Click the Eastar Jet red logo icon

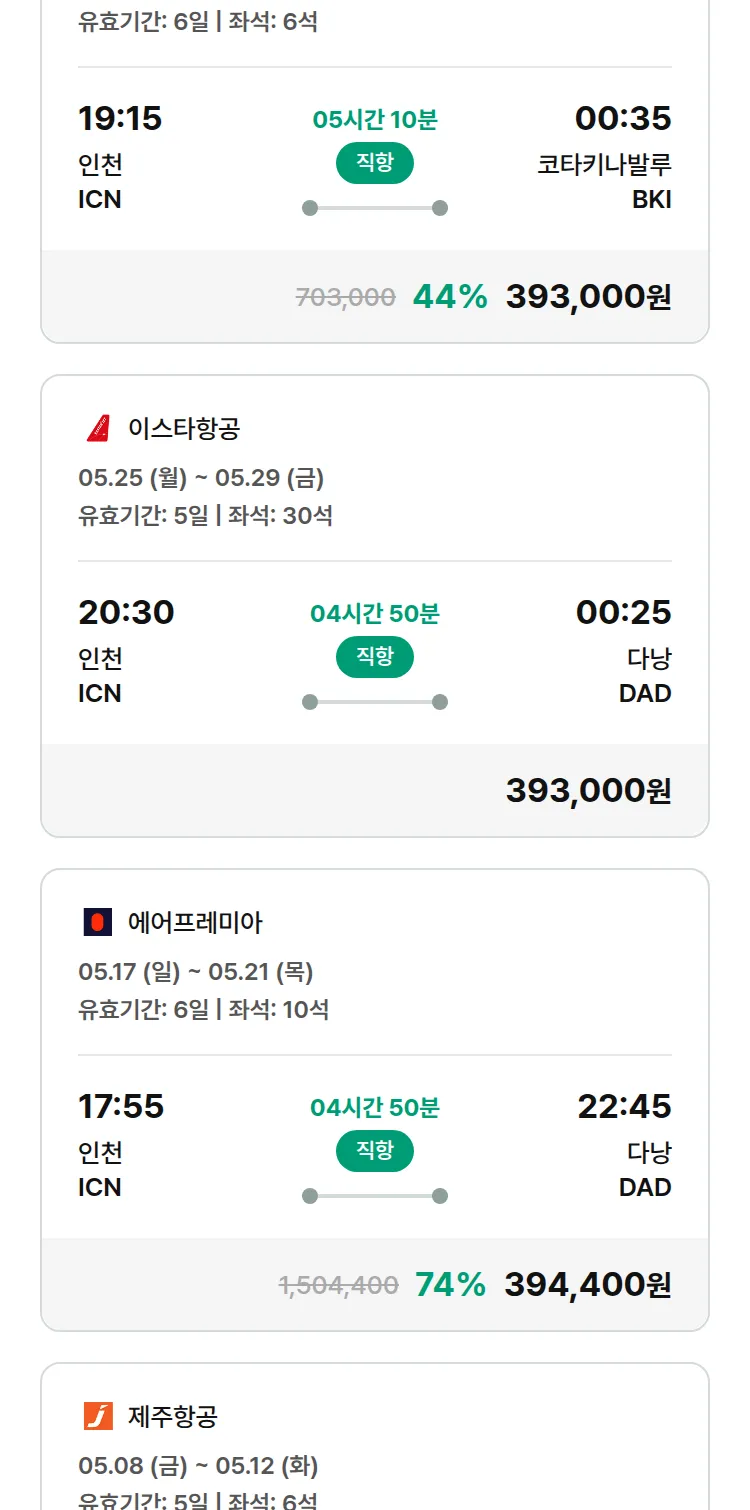(x=98, y=428)
